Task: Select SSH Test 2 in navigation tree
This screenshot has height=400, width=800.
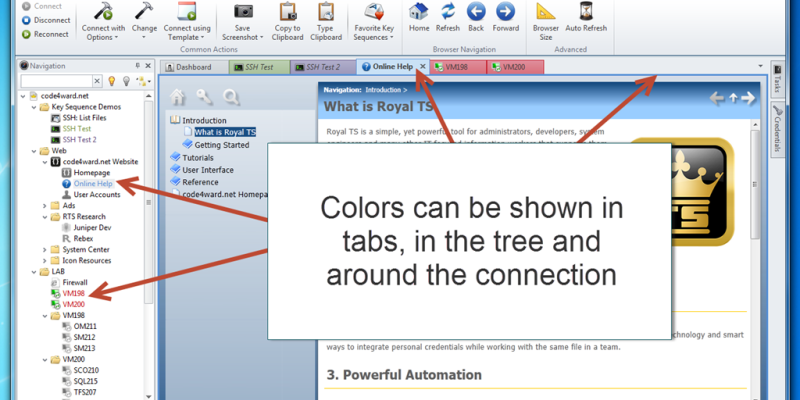Action: click(x=80, y=140)
